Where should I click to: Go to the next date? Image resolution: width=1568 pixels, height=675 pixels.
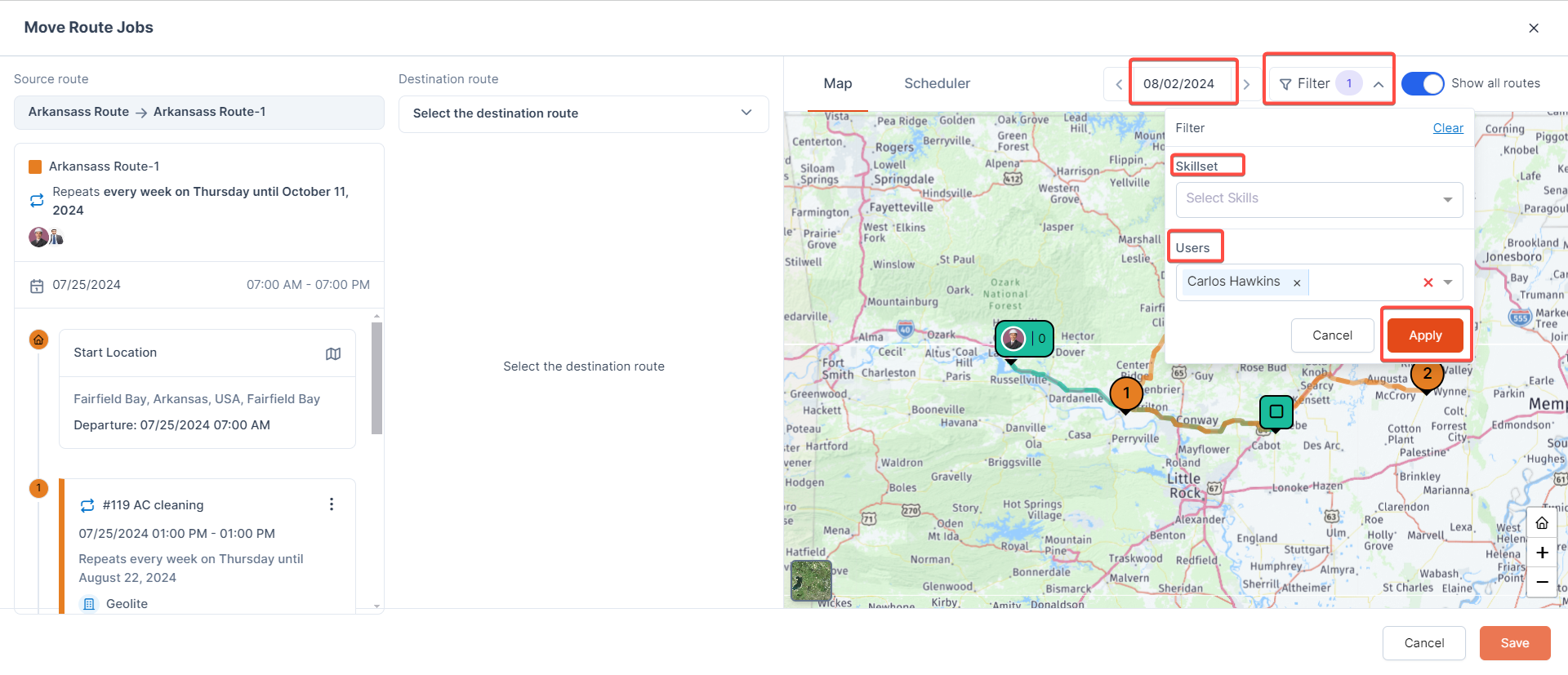(1246, 84)
